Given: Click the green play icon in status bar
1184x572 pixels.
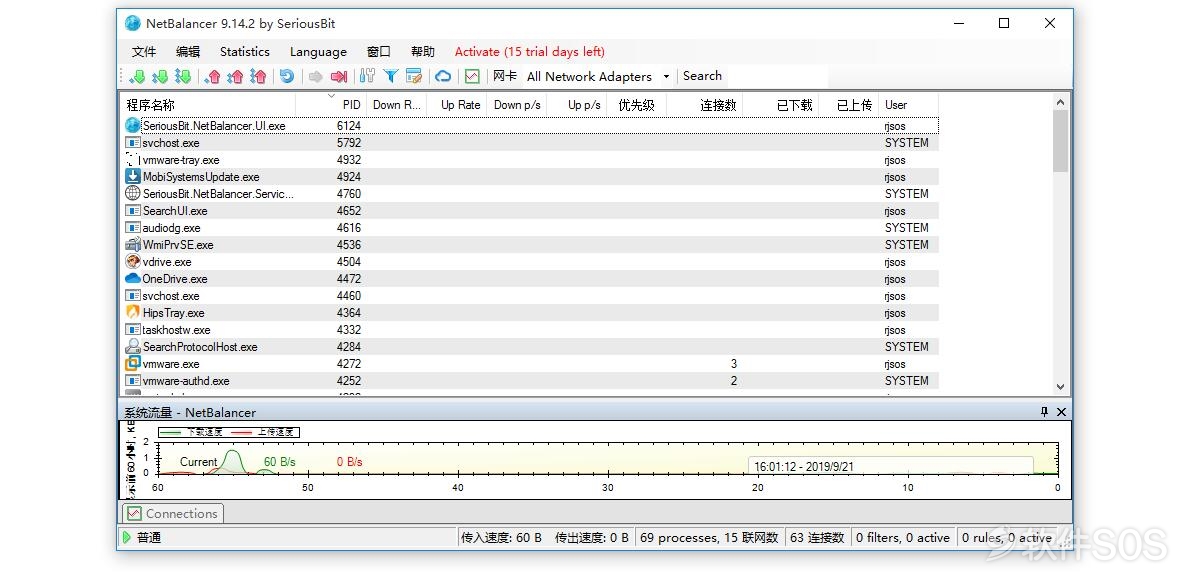Looking at the screenshot, I should click(127, 537).
